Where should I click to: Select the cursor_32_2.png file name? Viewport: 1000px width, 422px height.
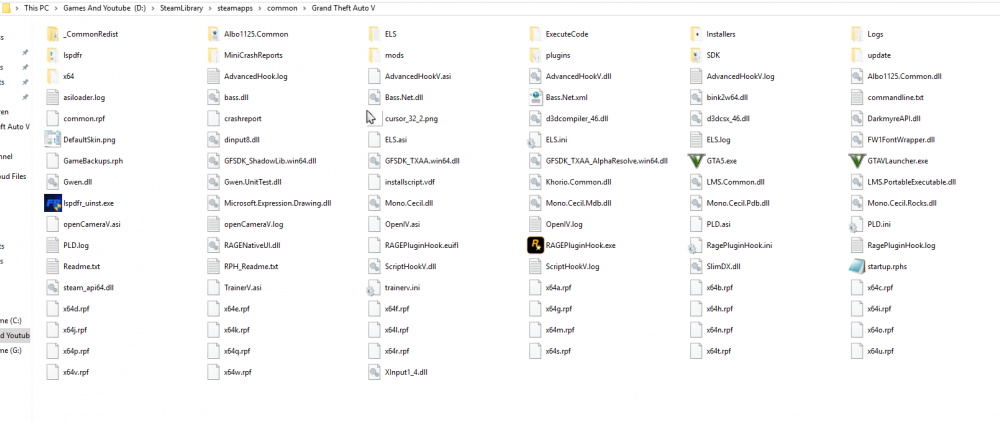click(411, 119)
